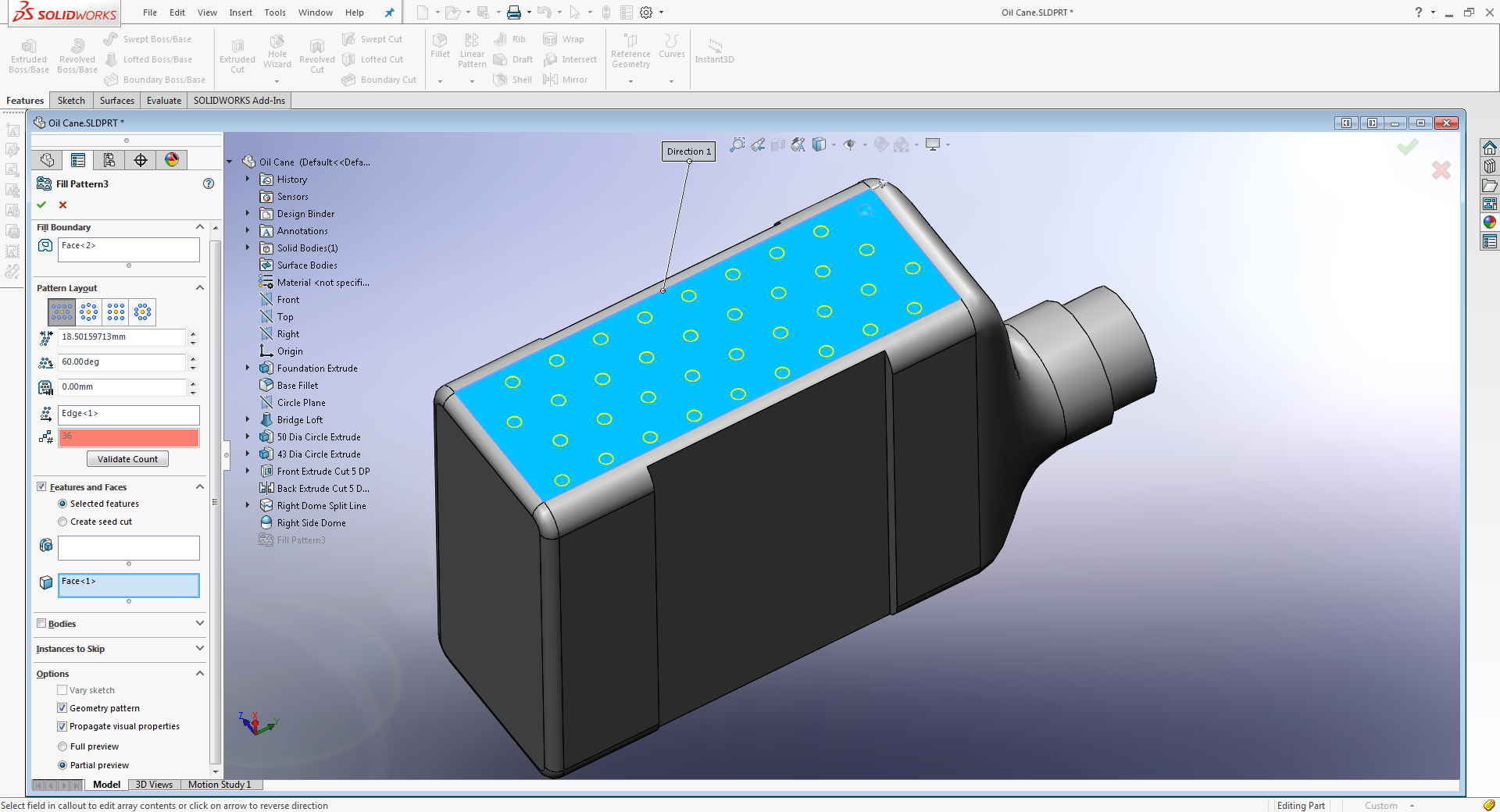Open SOLIDWORKS Resources home task pane

click(x=1490, y=148)
